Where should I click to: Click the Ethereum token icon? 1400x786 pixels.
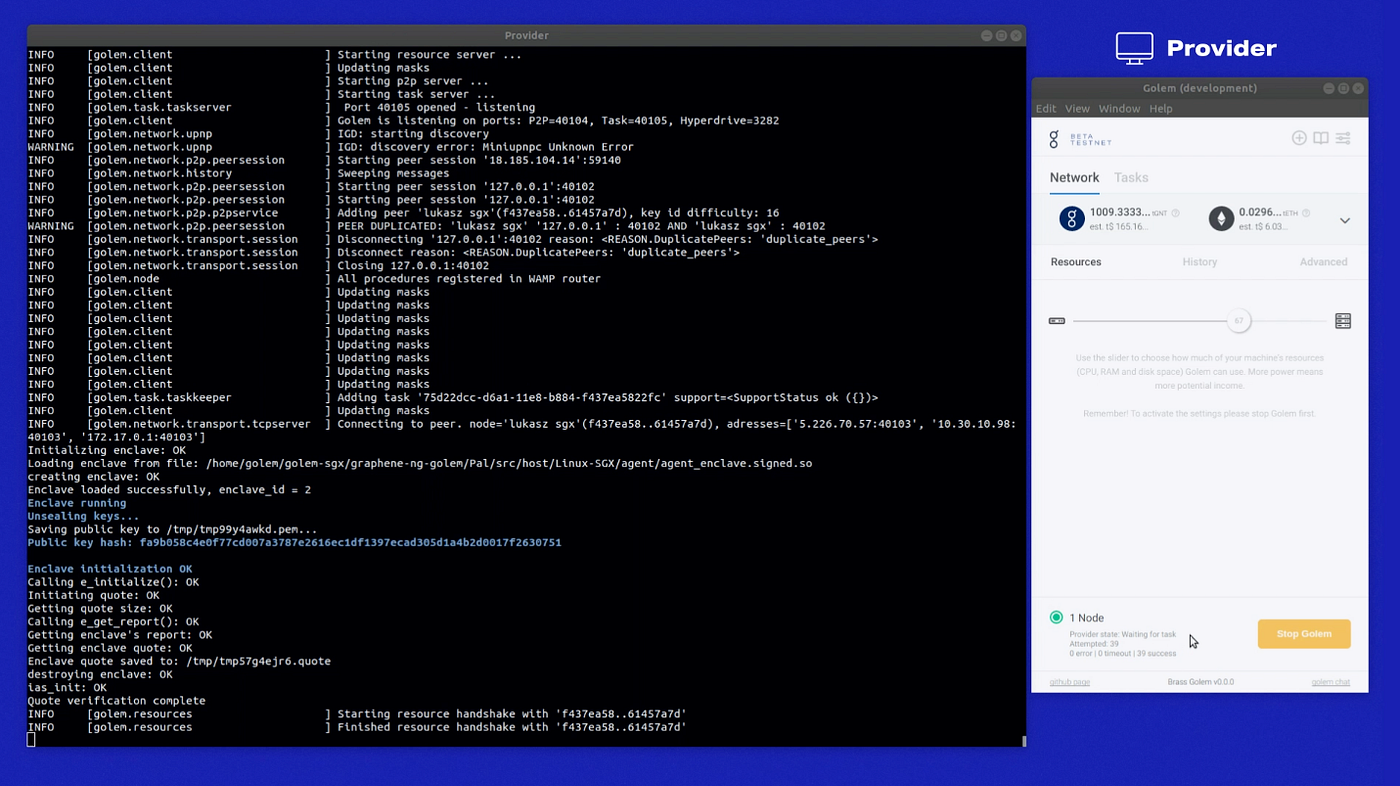[1221, 219]
